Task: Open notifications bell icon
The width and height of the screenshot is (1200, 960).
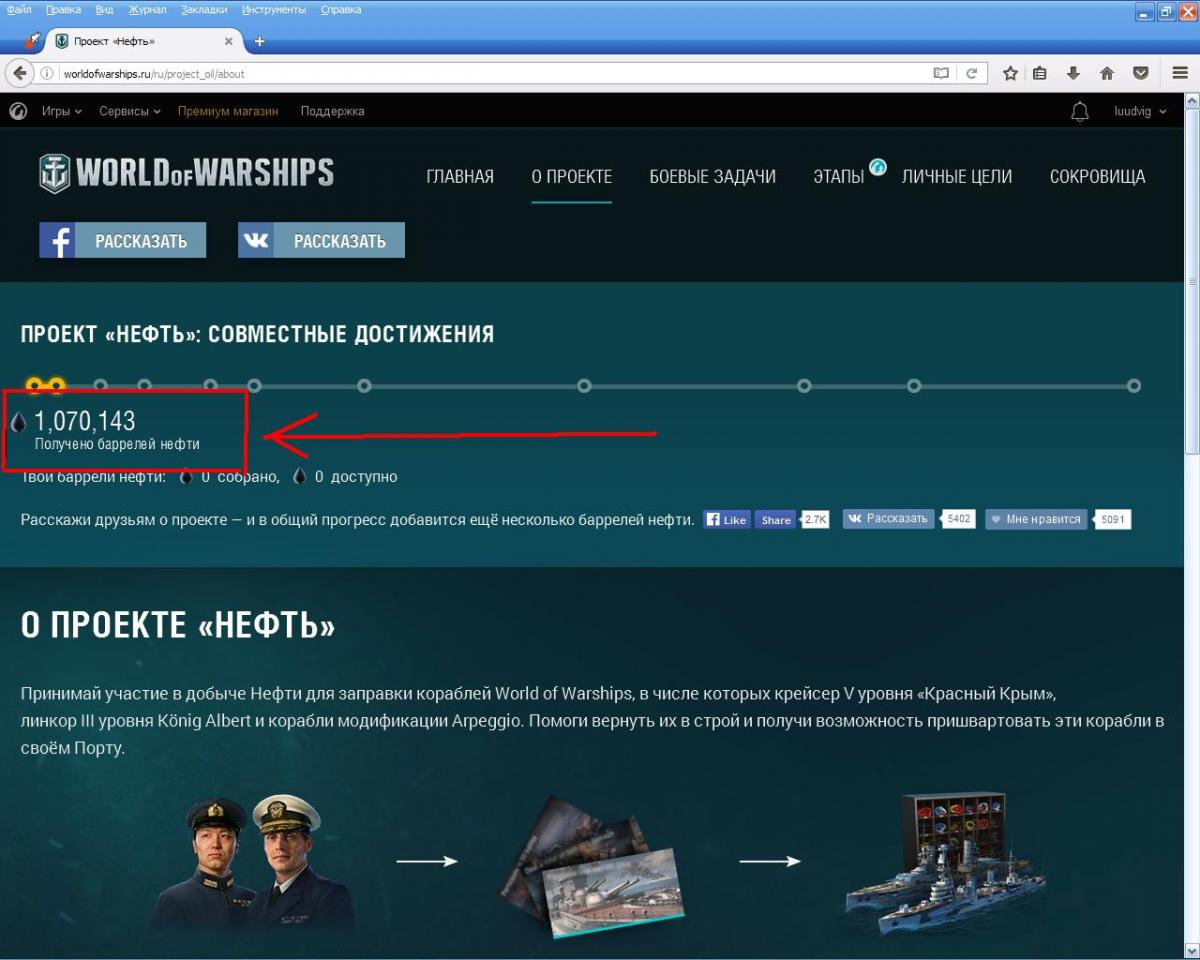Action: (x=1080, y=111)
